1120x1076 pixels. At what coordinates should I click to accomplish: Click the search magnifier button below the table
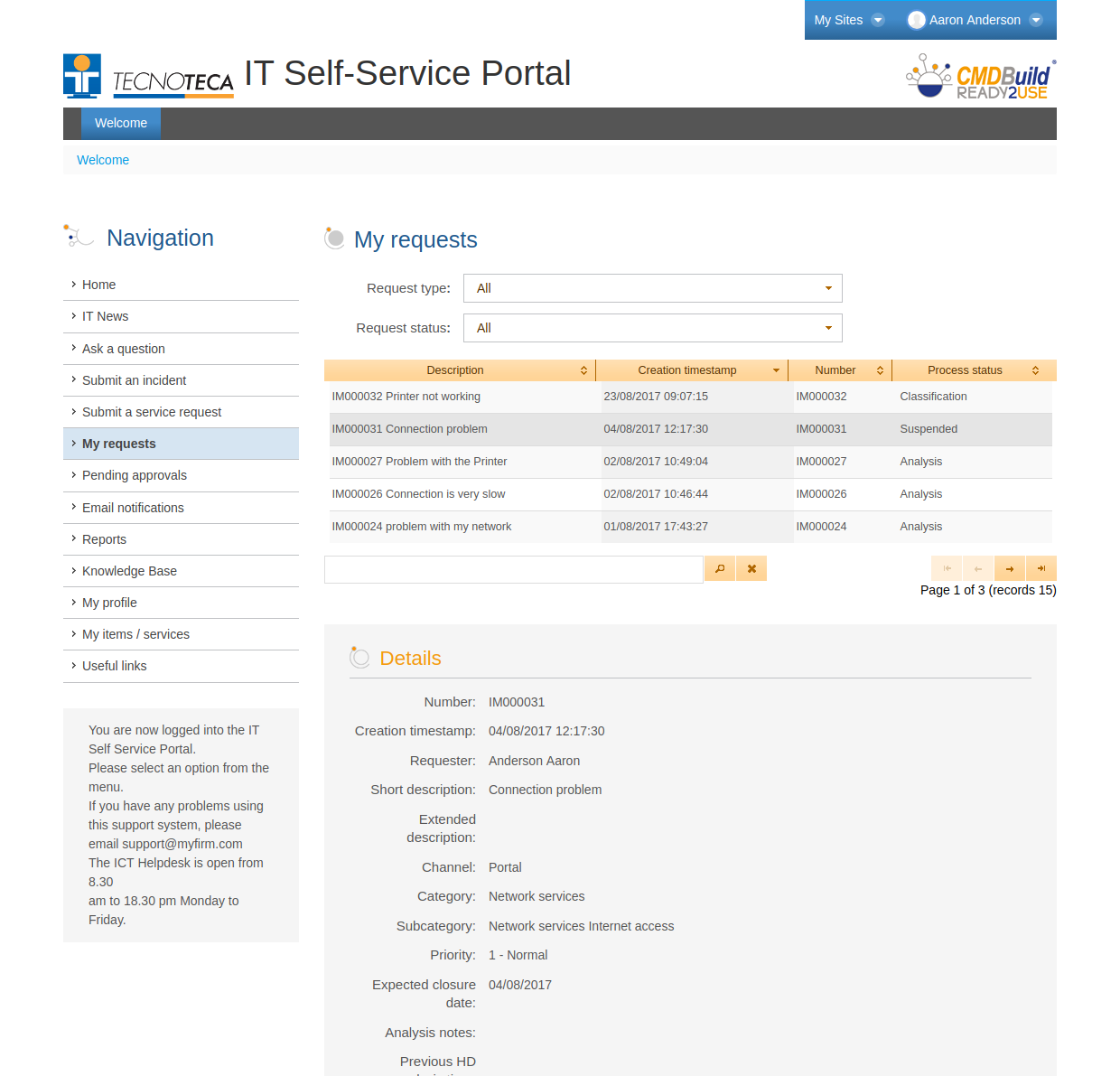[x=719, y=568]
